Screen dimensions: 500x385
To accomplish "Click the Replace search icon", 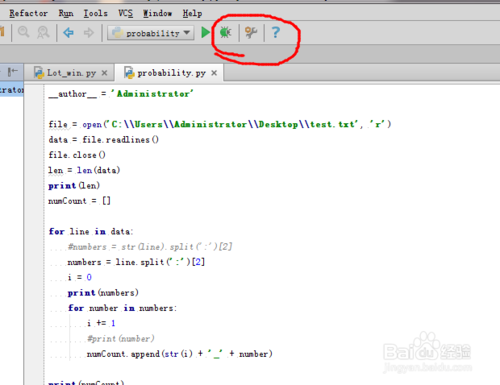I will pos(43,32).
